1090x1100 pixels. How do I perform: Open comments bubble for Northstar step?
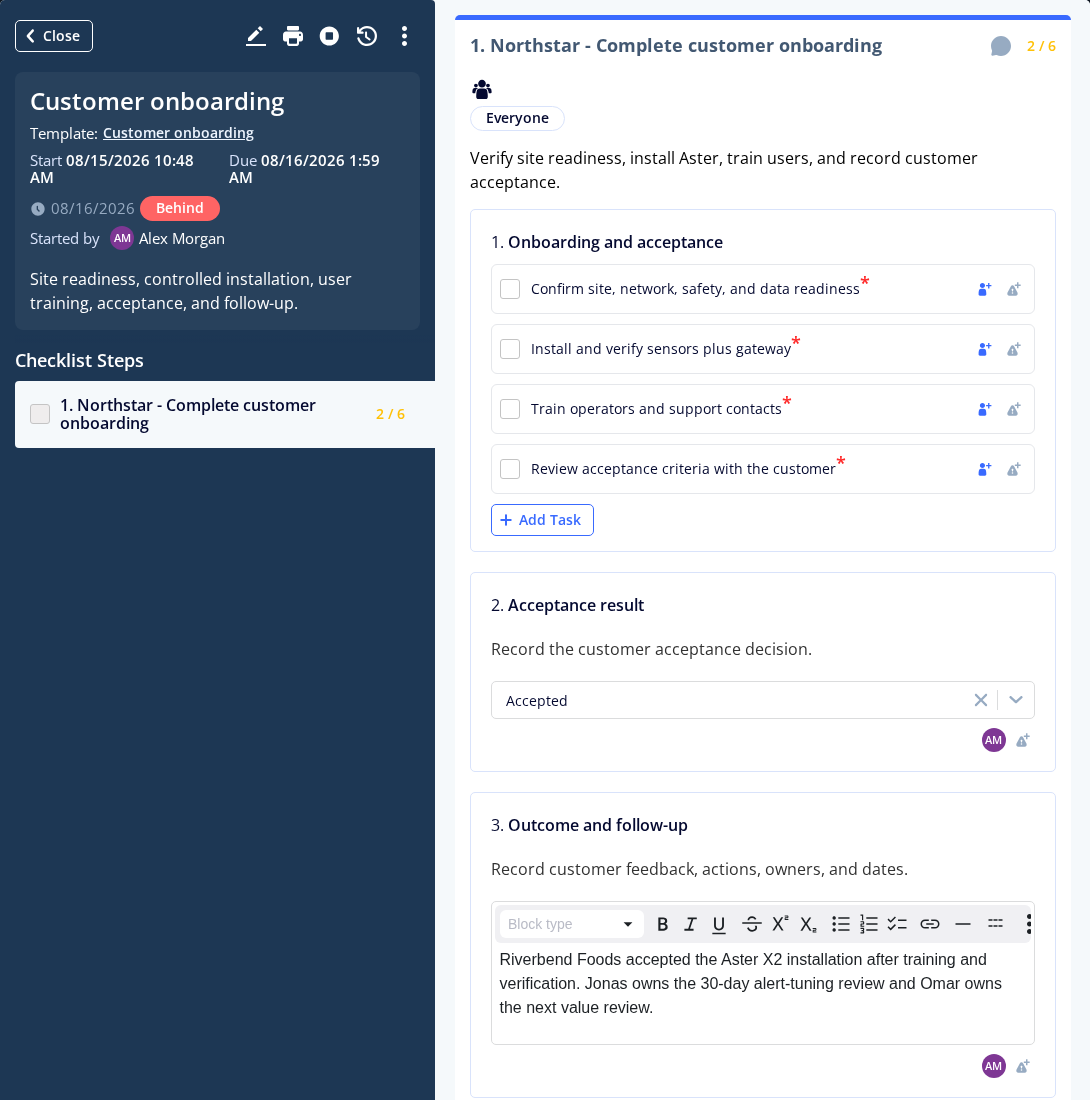pyautogui.click(x=1000, y=46)
